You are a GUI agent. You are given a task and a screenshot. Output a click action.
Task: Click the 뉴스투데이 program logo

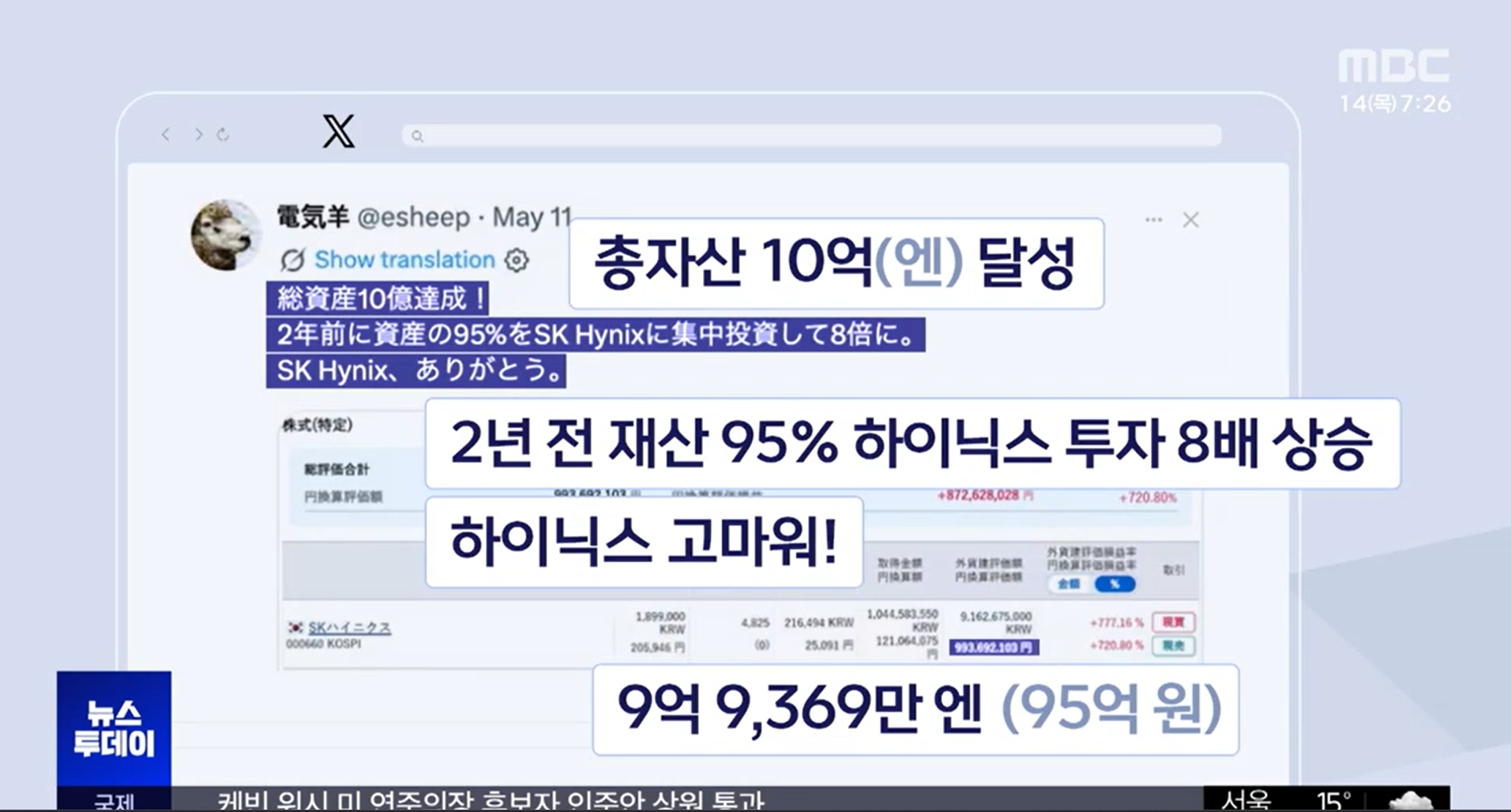point(114,729)
